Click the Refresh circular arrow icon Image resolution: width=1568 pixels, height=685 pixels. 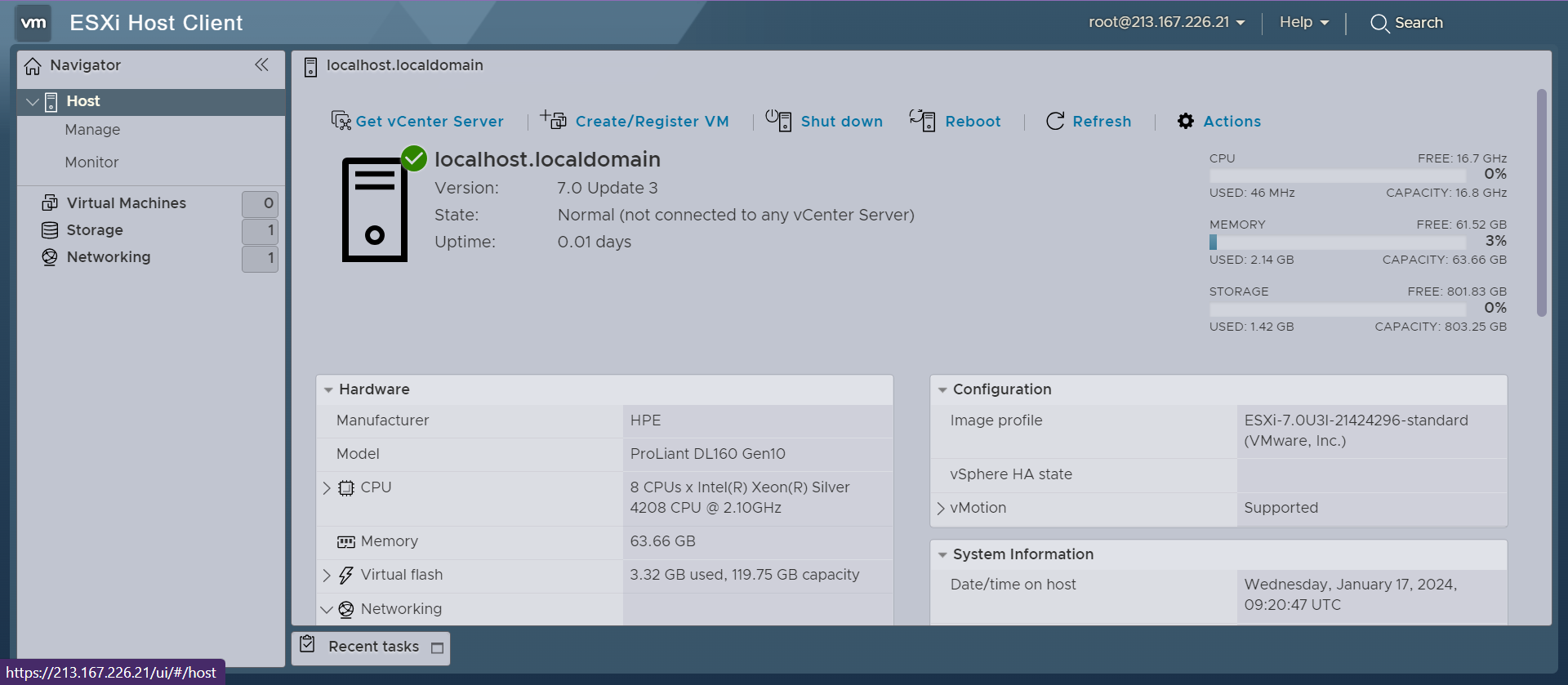[x=1055, y=121]
